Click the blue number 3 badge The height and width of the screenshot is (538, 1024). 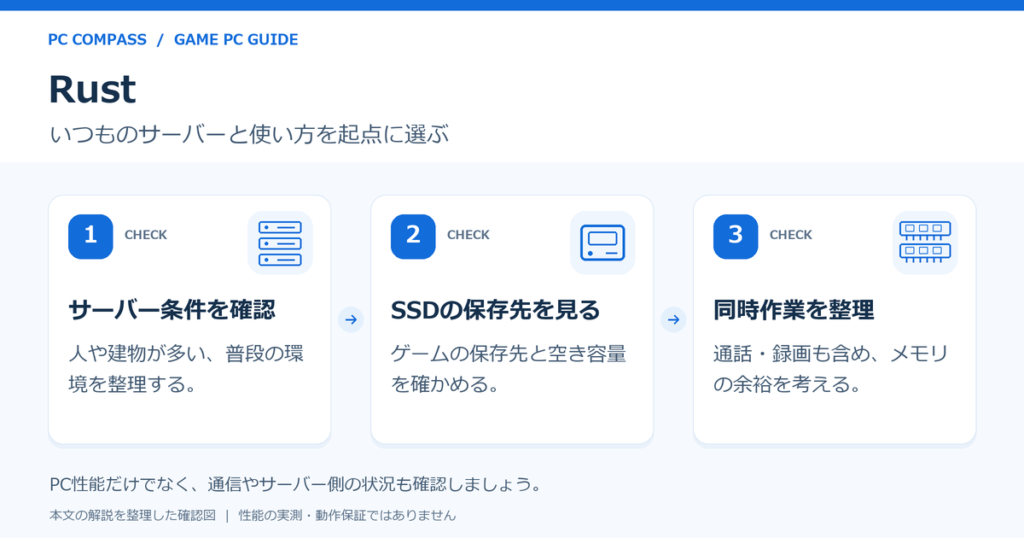735,236
